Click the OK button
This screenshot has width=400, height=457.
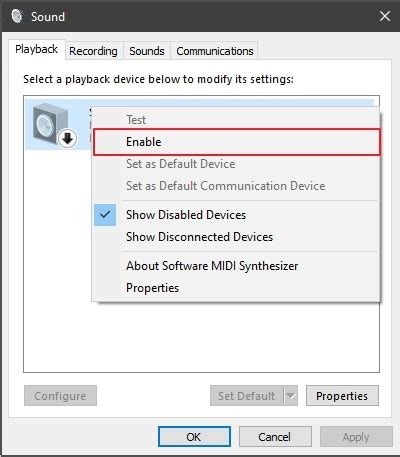[194, 437]
